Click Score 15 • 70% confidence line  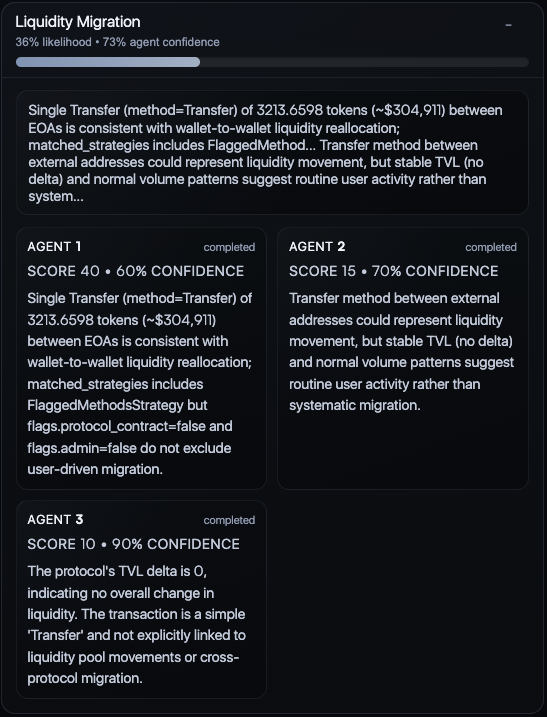click(393, 271)
